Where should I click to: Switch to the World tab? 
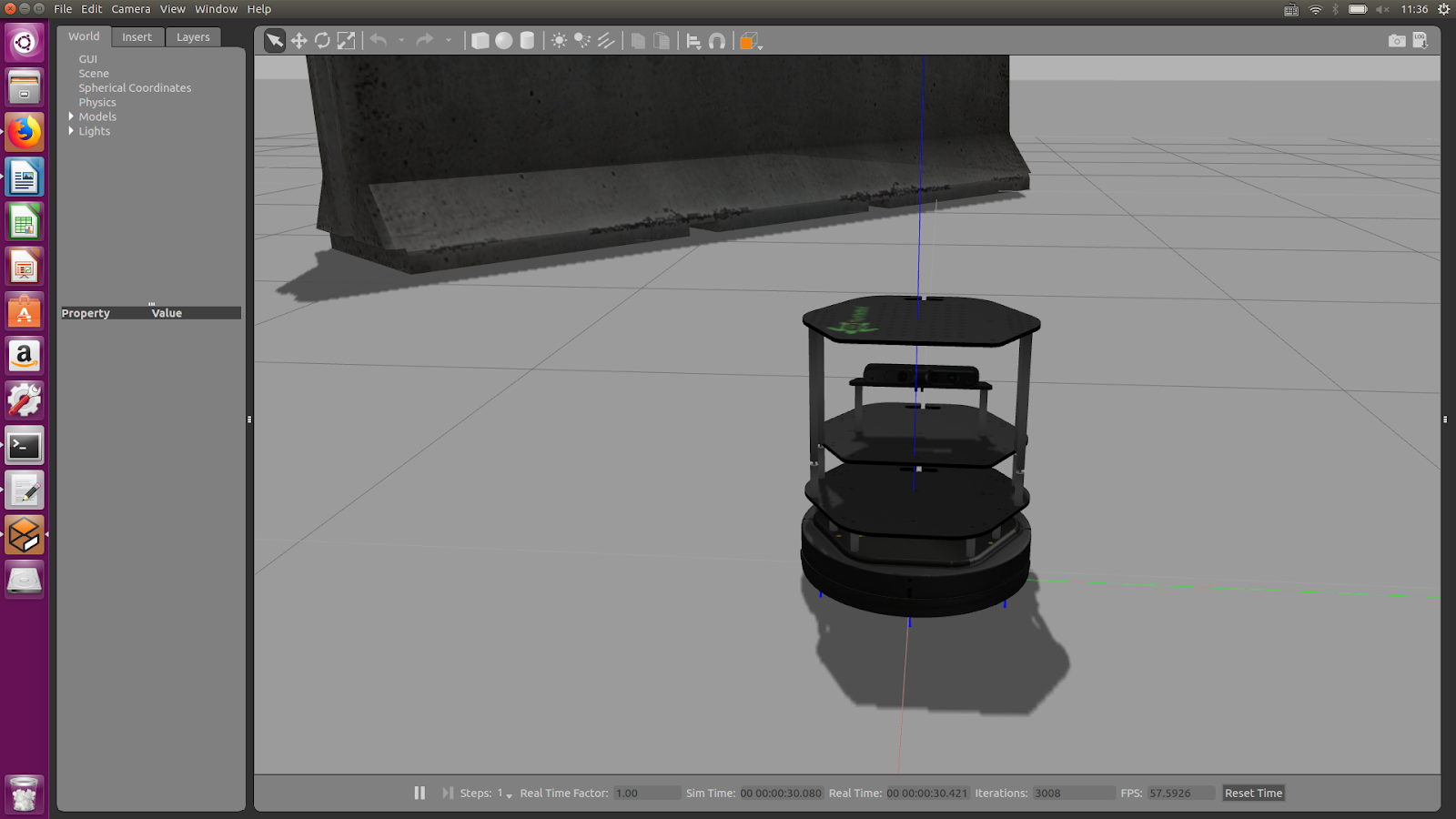84,36
